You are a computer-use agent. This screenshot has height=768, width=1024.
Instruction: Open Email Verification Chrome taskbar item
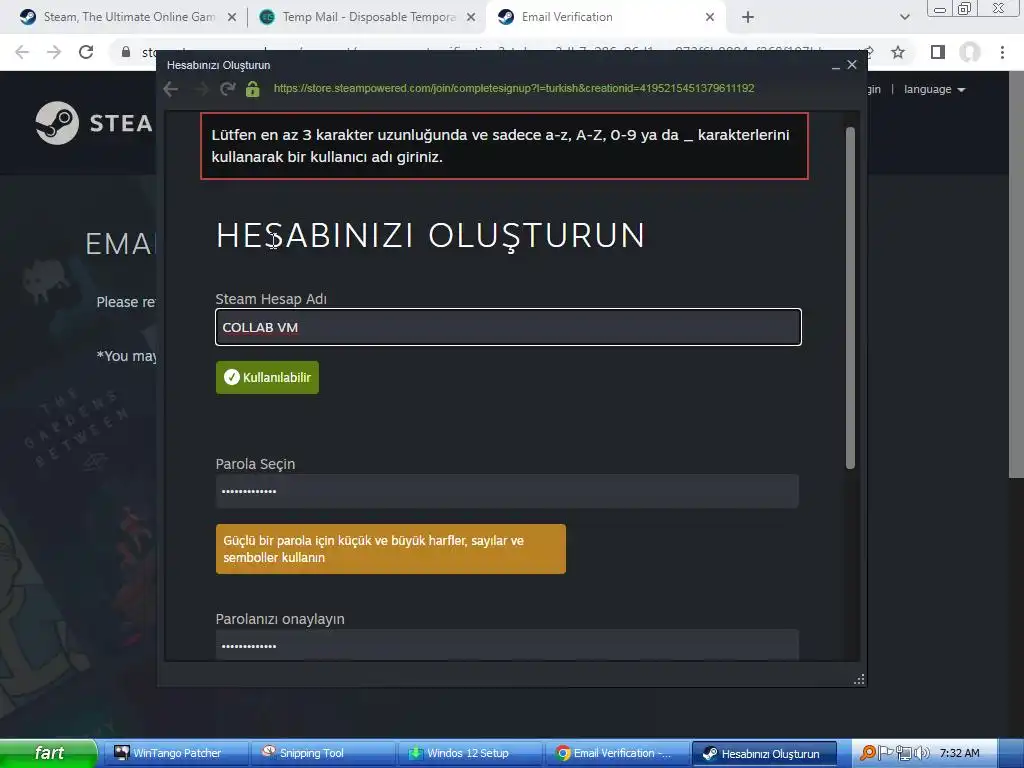(x=616, y=753)
